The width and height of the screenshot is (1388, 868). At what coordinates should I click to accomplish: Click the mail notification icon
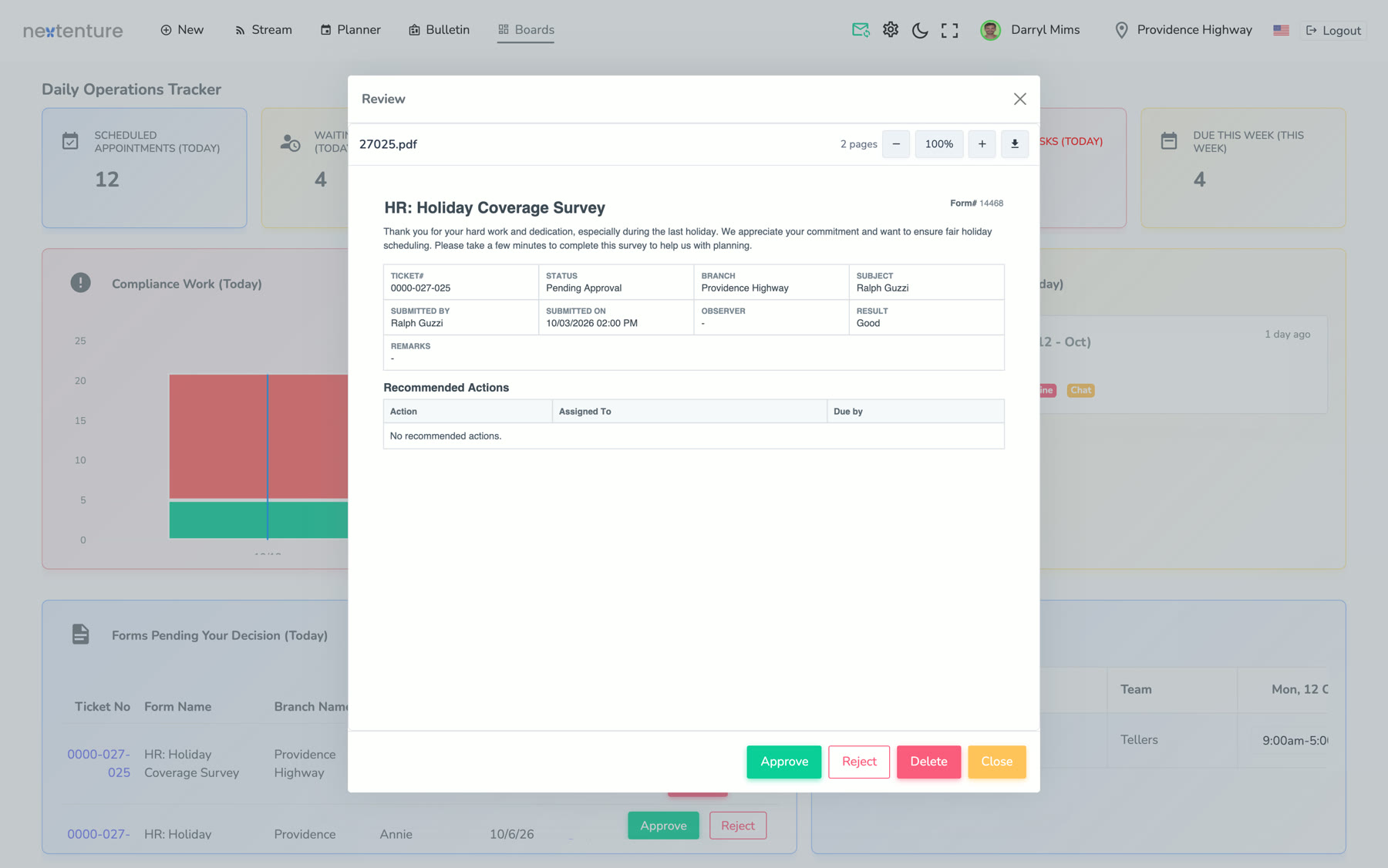click(861, 30)
